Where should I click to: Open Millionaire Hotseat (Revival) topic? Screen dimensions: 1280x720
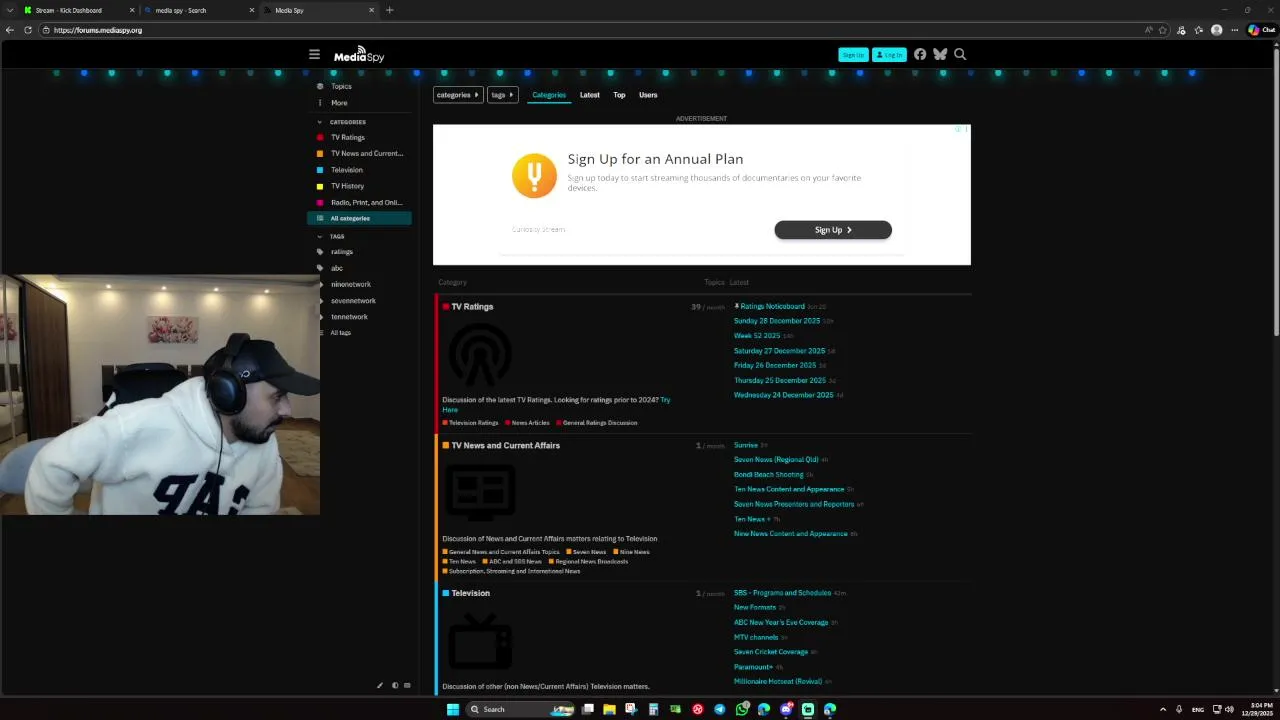[778, 681]
